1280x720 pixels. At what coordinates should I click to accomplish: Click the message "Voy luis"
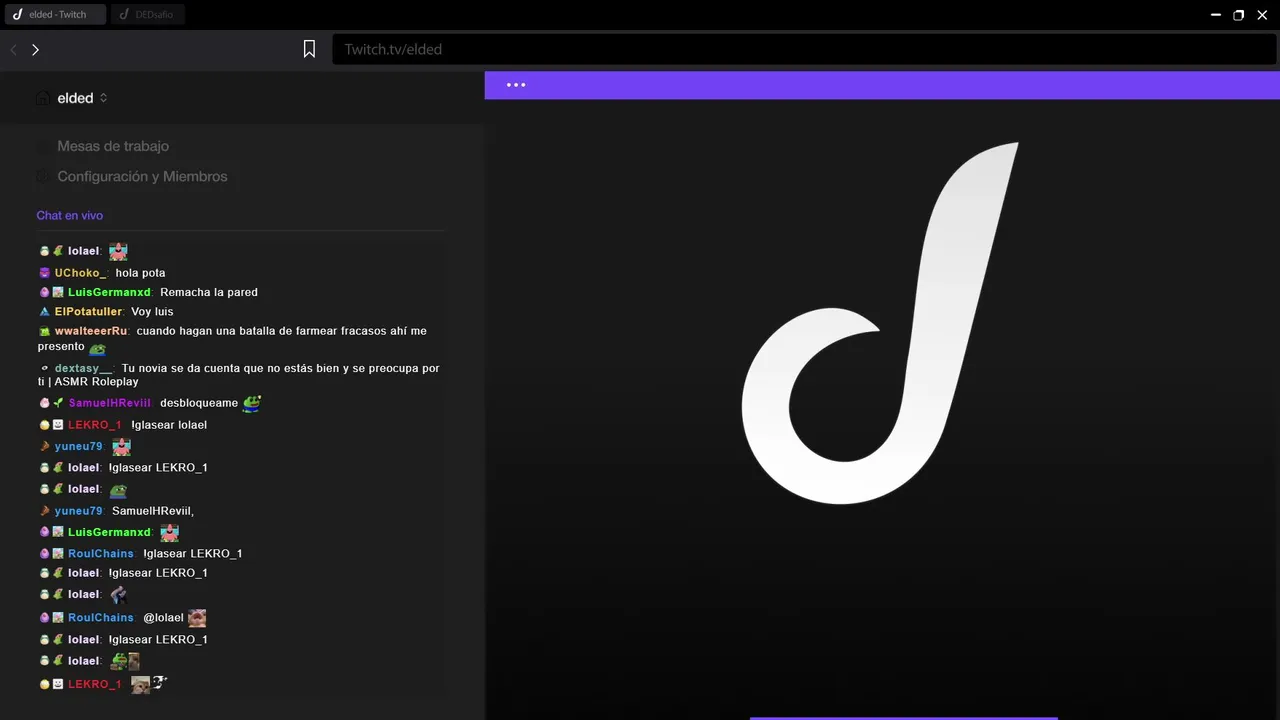[152, 312]
